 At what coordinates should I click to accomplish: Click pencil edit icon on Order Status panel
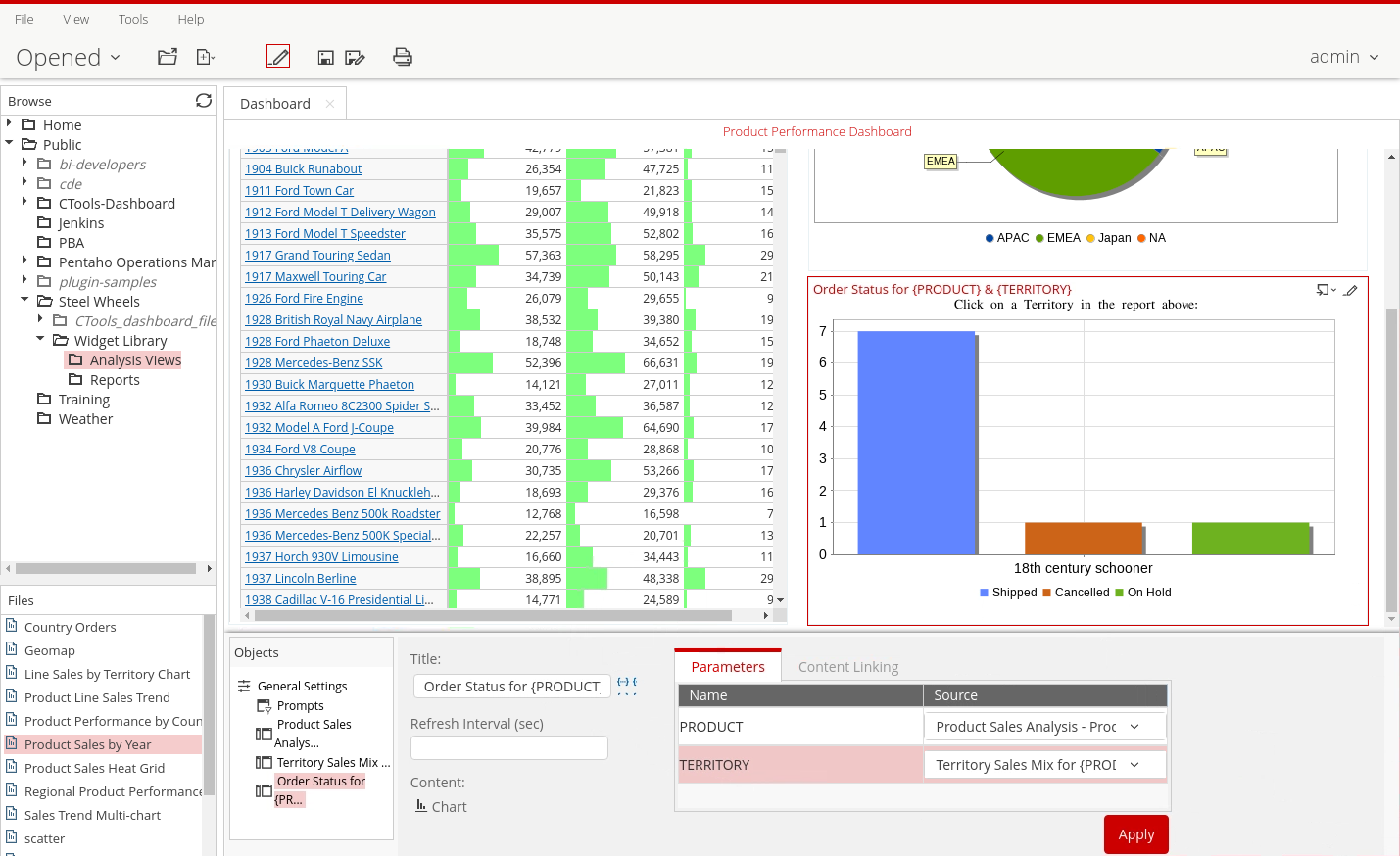click(1351, 290)
